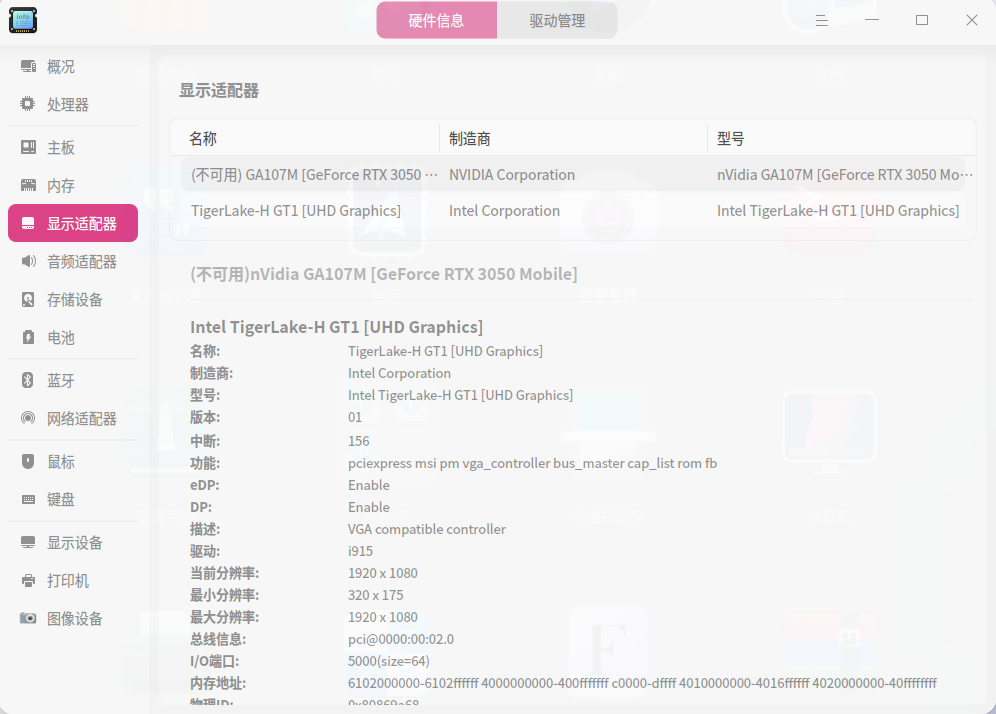Click the Intel Corporation cell in table

coord(504,211)
